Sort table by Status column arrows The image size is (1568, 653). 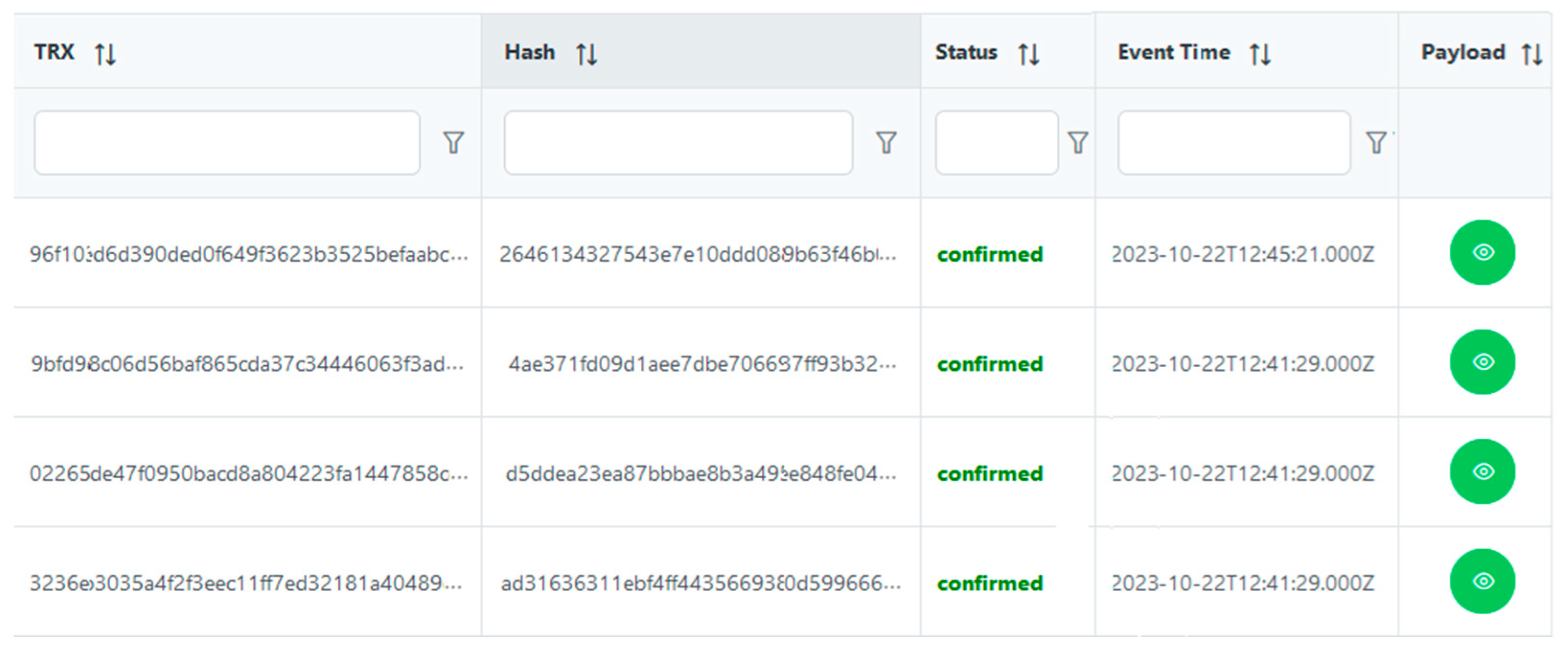click(x=1029, y=54)
